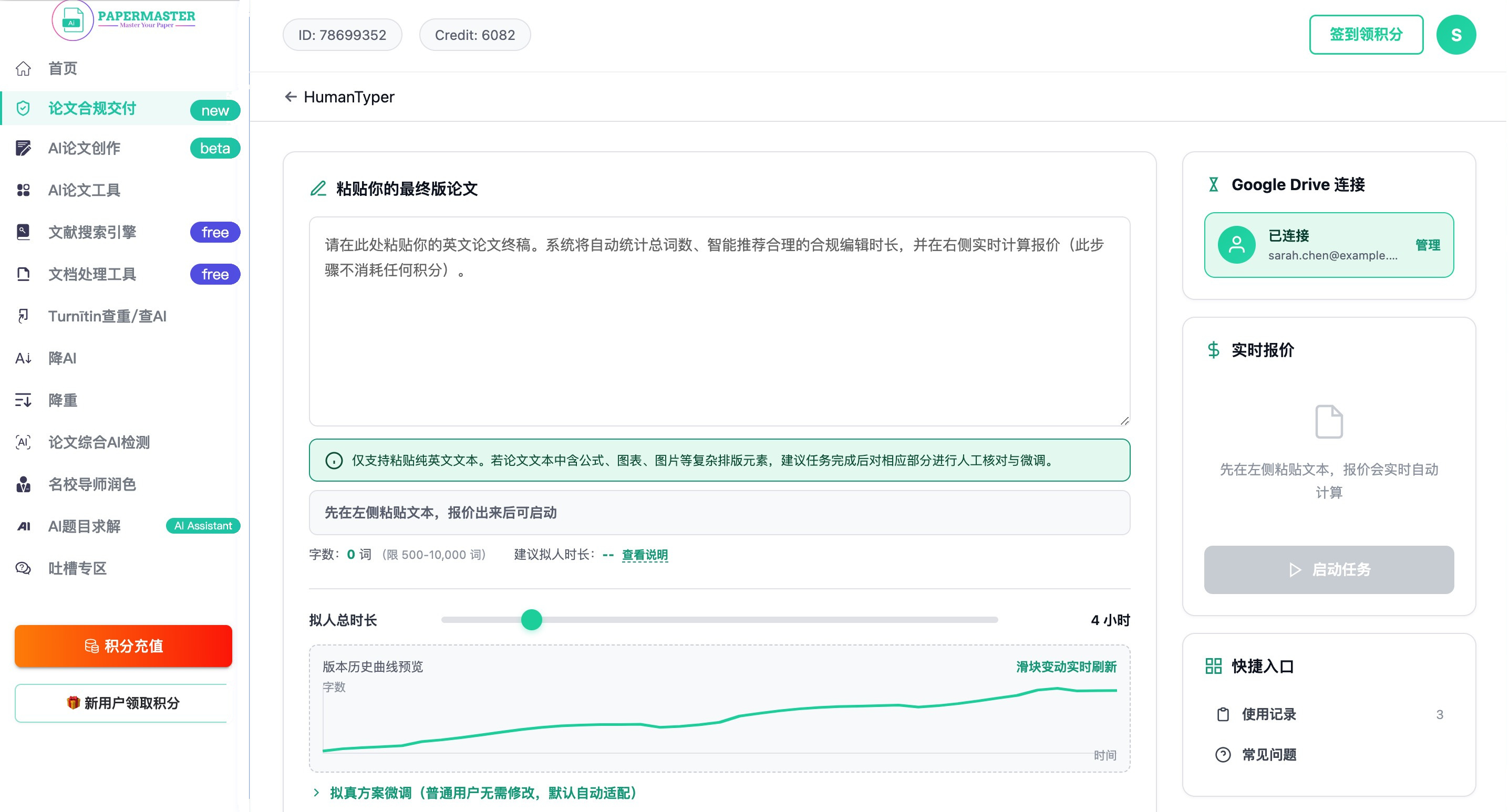Click the 积分充值 button
Viewport: 1509px width, 812px height.
123,646
